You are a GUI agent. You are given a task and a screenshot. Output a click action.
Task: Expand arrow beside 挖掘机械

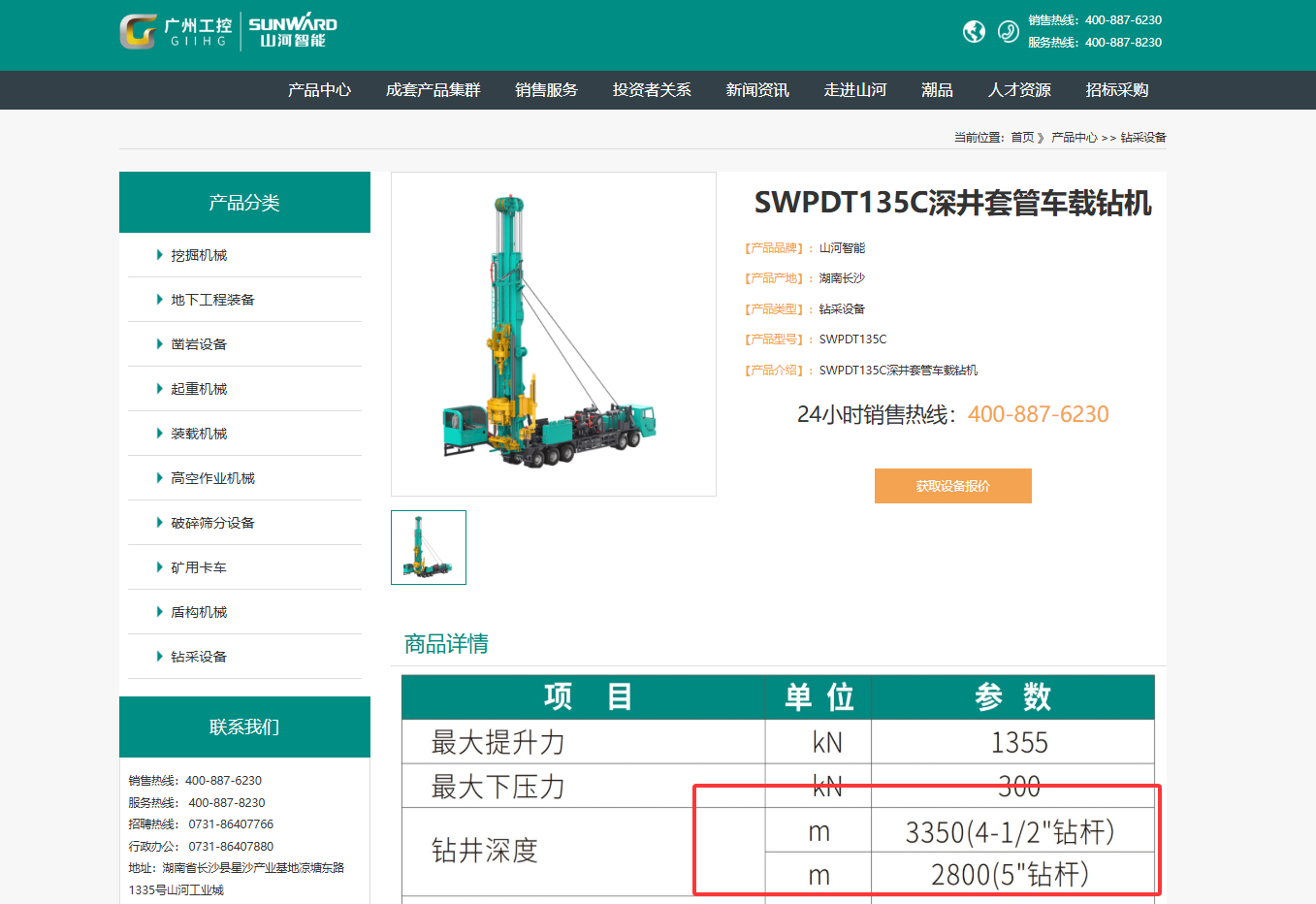159,255
